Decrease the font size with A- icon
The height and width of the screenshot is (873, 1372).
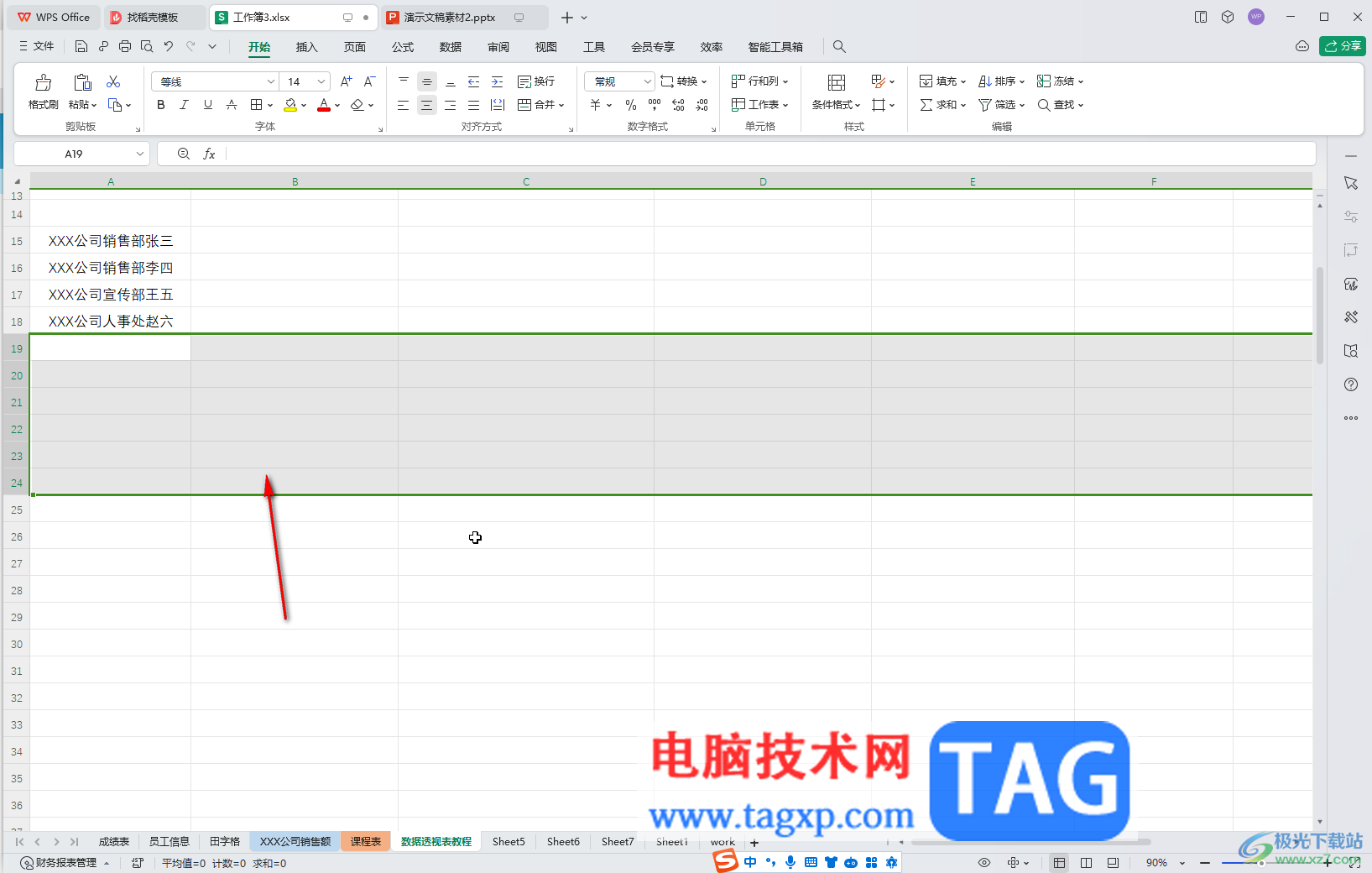[x=369, y=81]
